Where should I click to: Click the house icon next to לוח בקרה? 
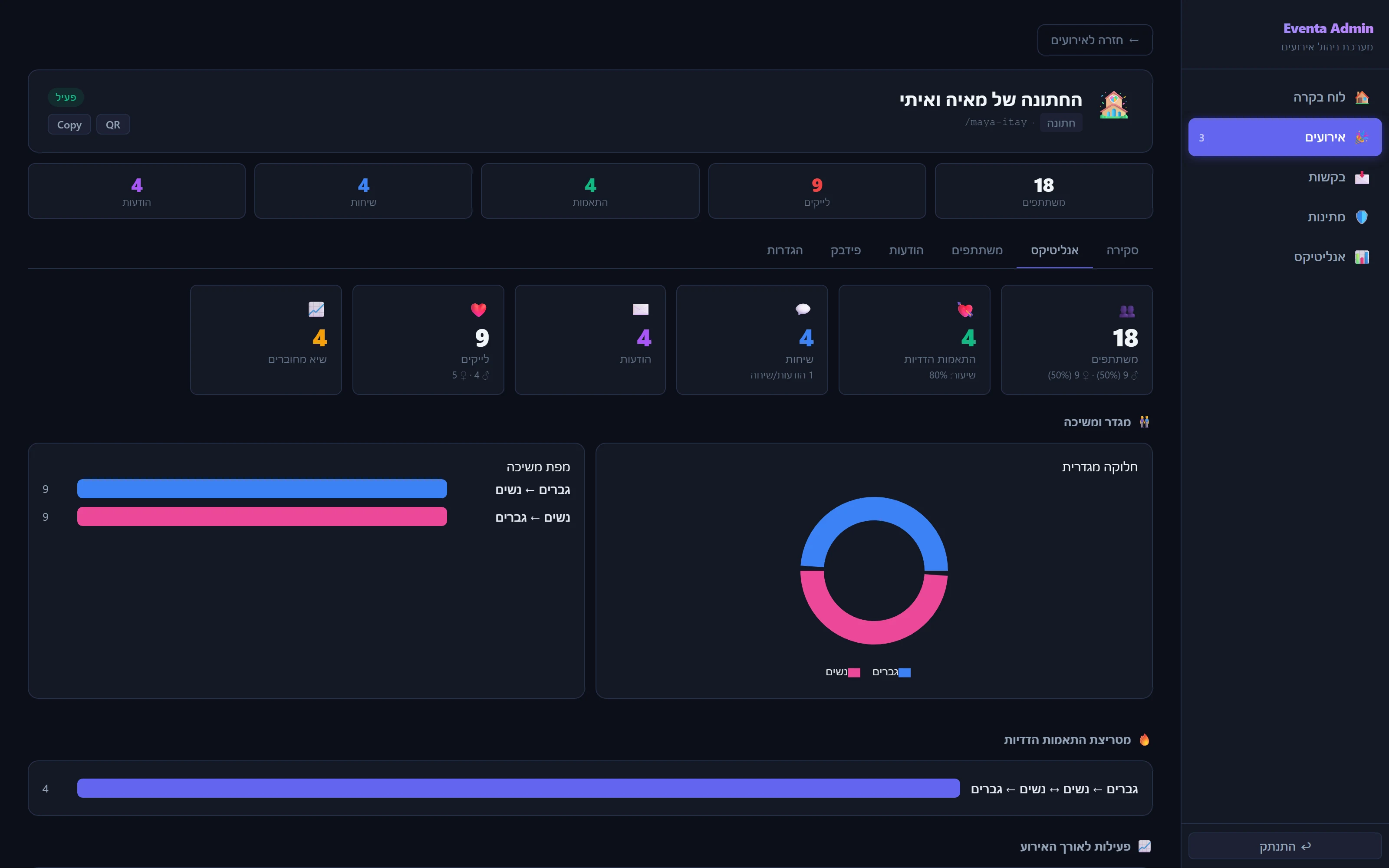pos(1362,97)
